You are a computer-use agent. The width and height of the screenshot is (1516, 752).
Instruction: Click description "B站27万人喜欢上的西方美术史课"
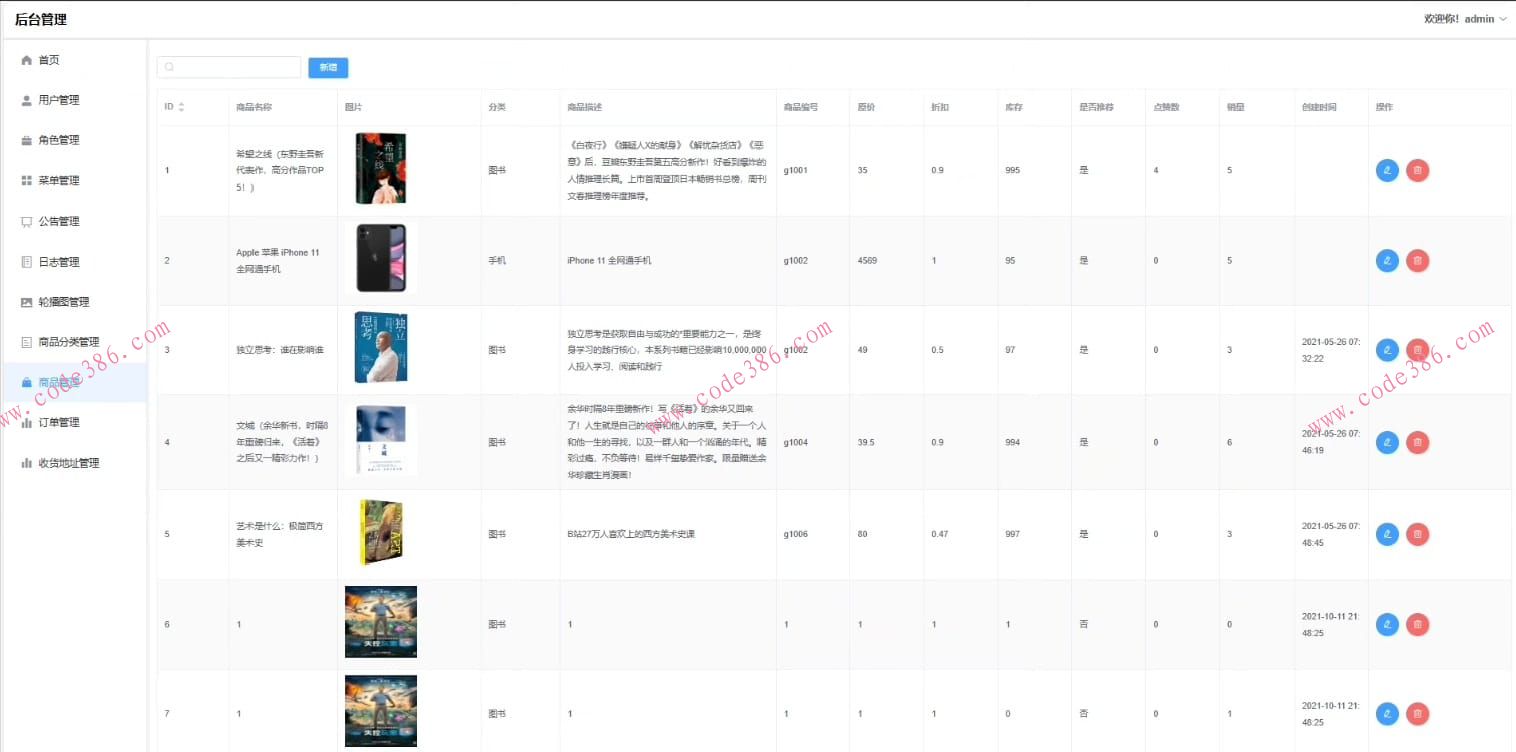631,534
